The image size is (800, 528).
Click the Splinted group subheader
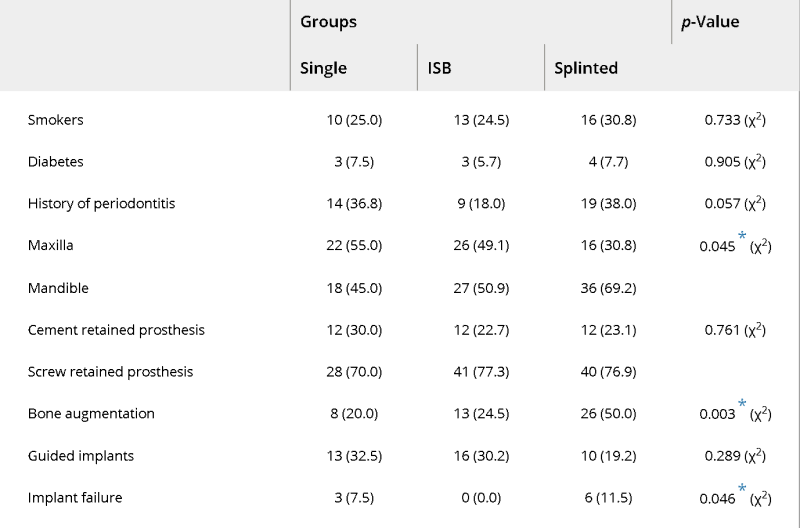tap(586, 68)
